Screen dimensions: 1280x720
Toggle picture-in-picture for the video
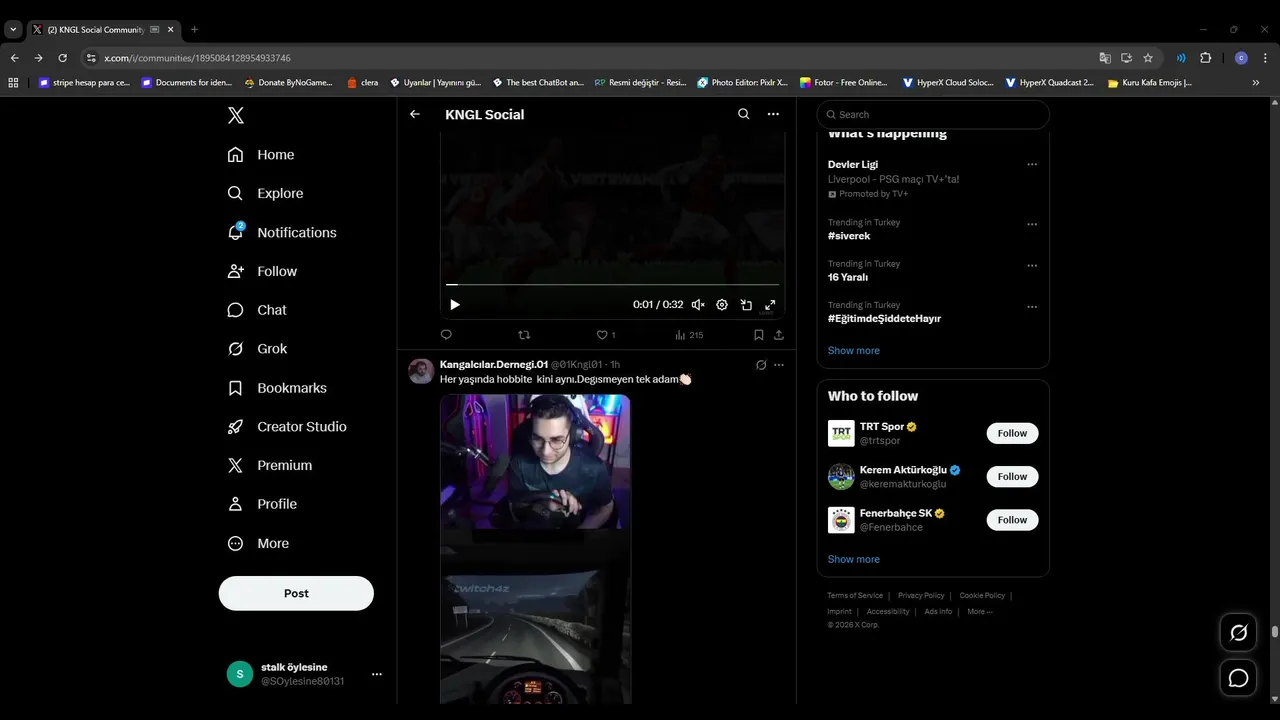(x=746, y=305)
